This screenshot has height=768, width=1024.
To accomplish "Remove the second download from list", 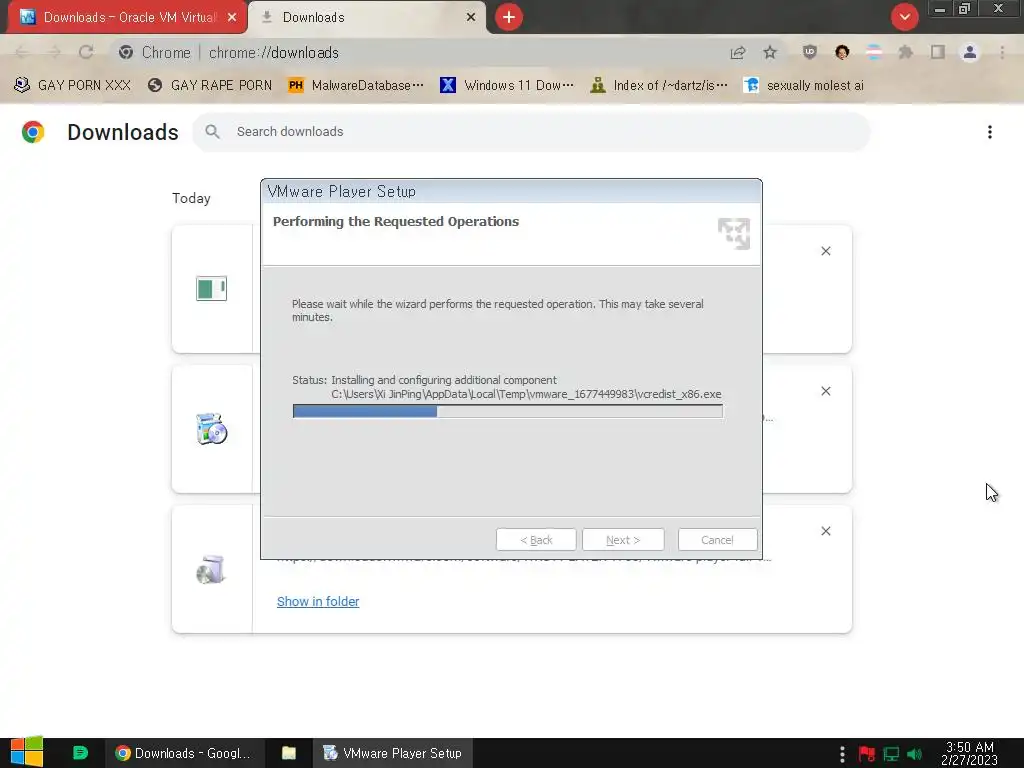I will (825, 391).
